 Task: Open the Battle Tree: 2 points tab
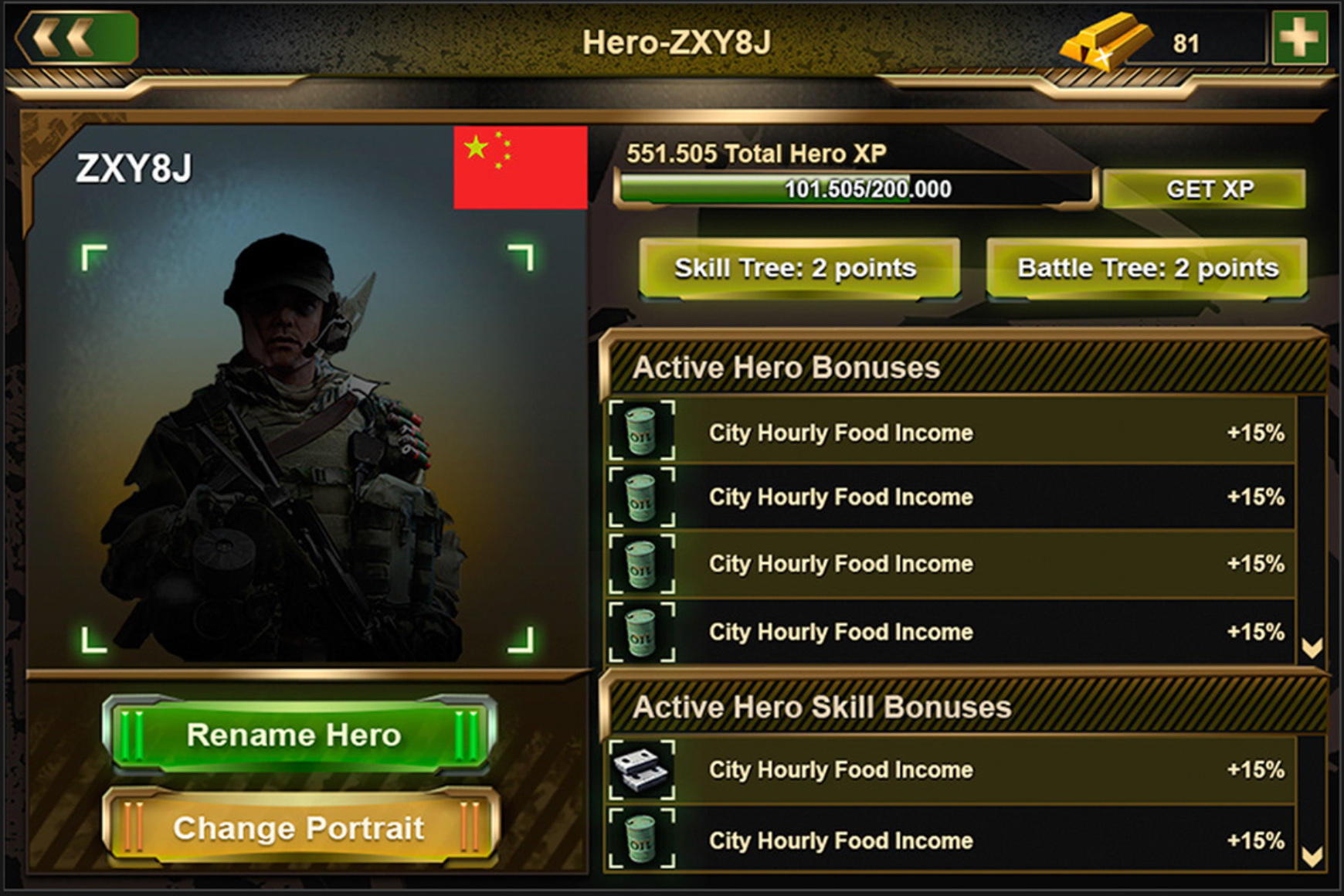[x=1147, y=268]
